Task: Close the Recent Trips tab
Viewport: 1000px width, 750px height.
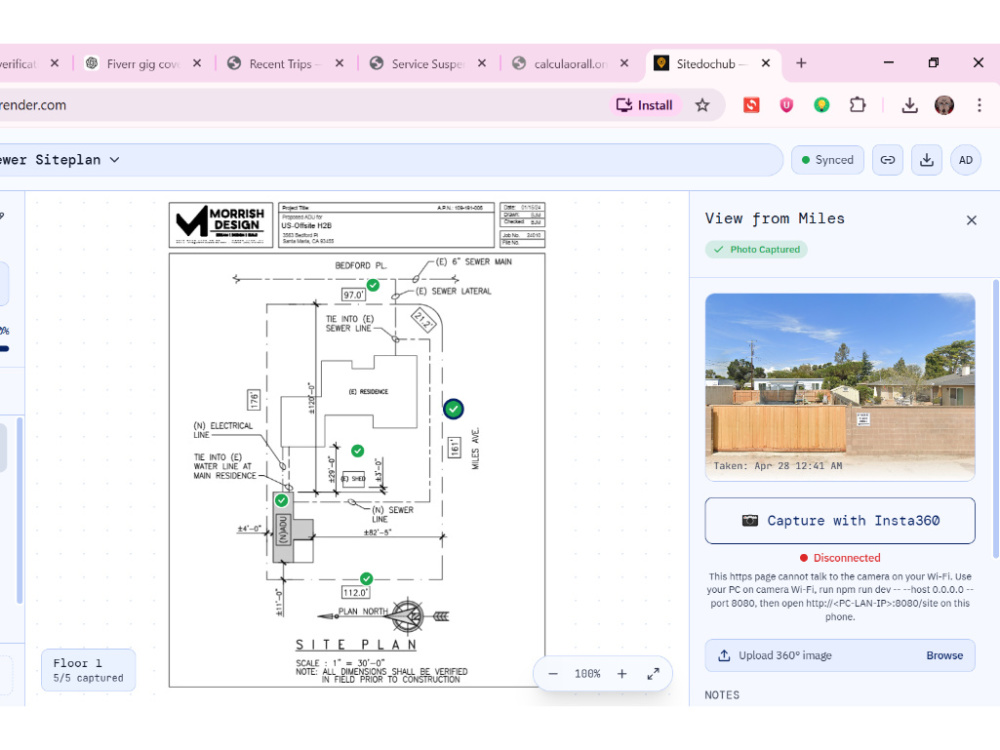Action: (x=339, y=63)
